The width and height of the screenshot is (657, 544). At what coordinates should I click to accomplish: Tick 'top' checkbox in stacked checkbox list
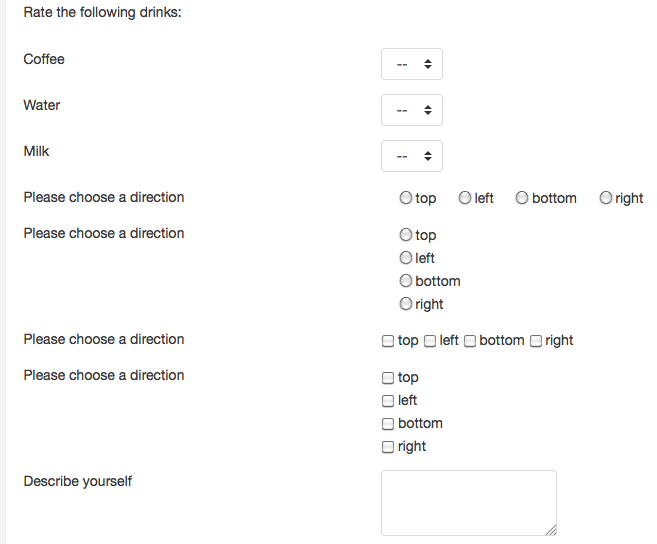click(x=388, y=378)
